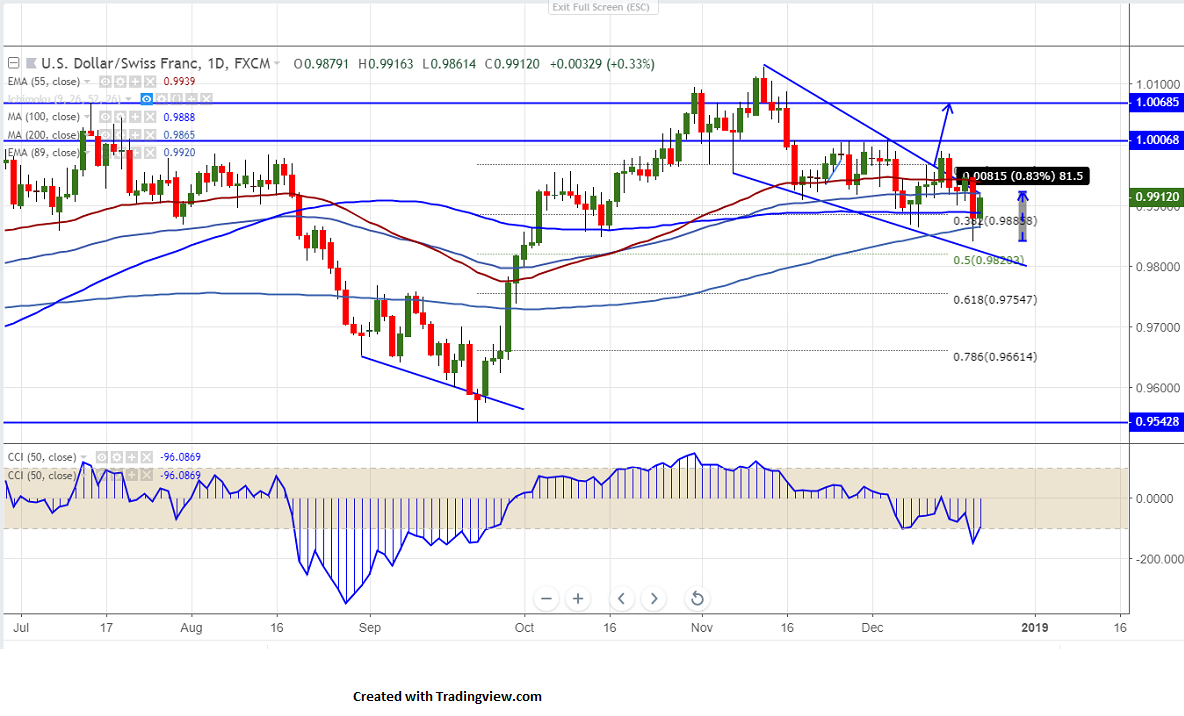Select the 1.00068 horizontal line price label
1184x716 pixels.
(x=1157, y=140)
